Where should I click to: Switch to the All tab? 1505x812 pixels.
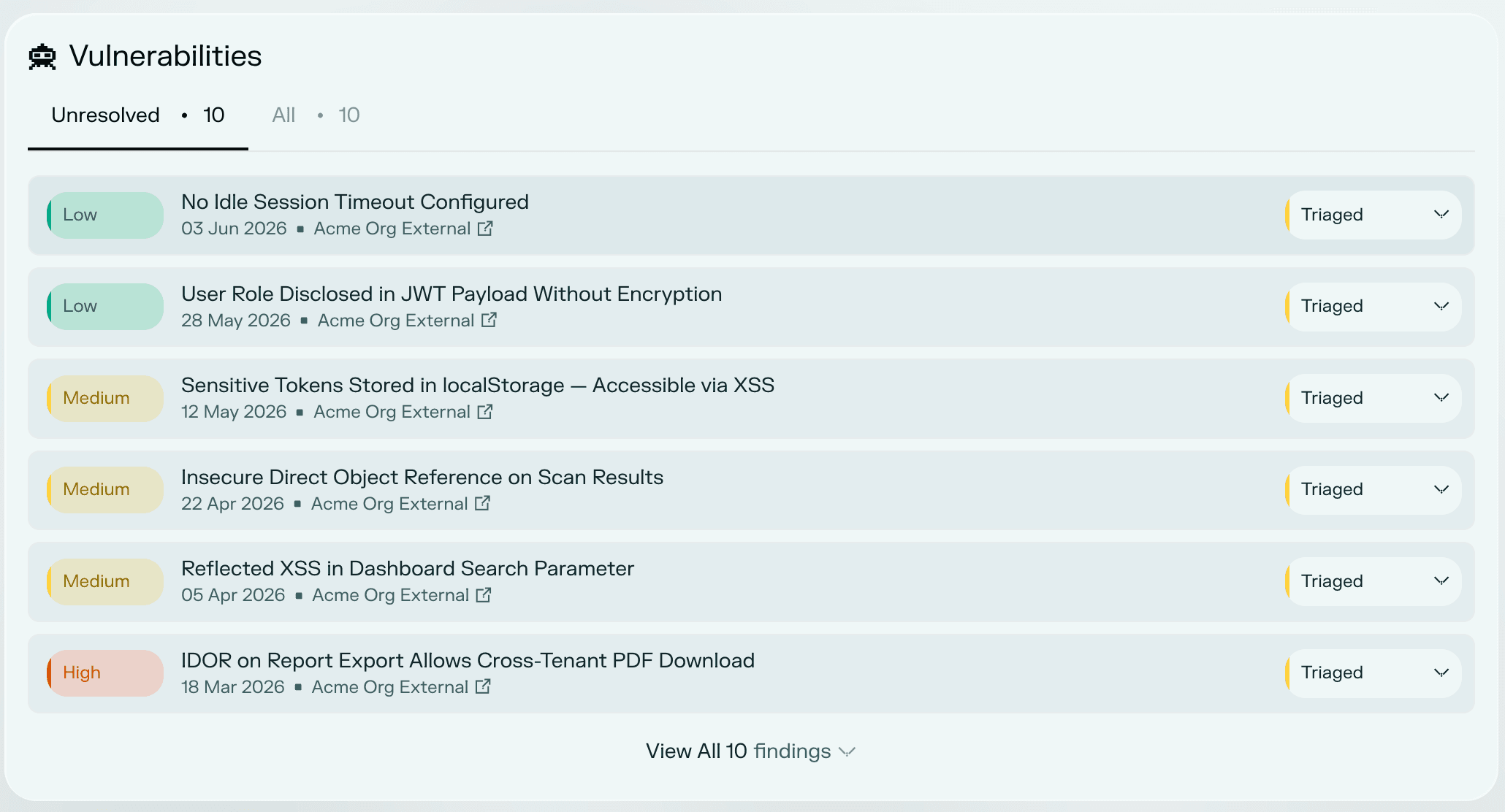tap(316, 115)
